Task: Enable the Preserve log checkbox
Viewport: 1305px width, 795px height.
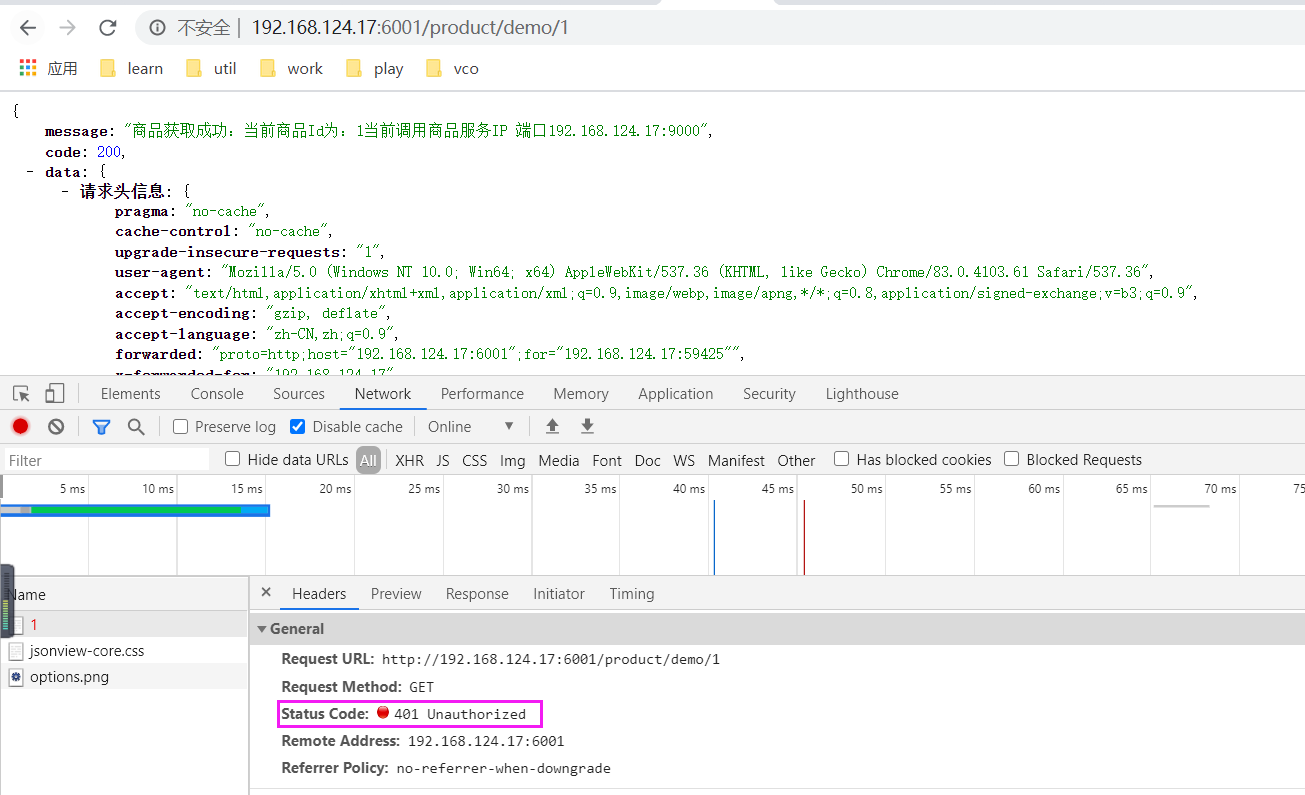Action: point(179,426)
